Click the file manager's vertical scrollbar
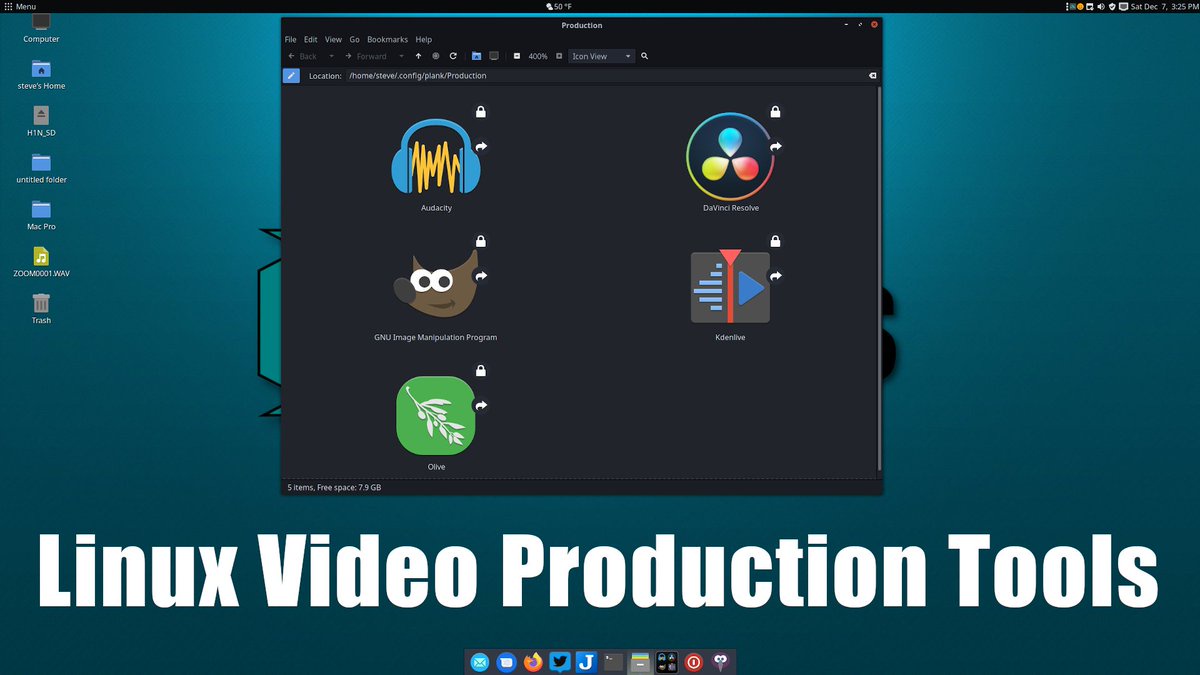The image size is (1200, 675). (x=879, y=278)
